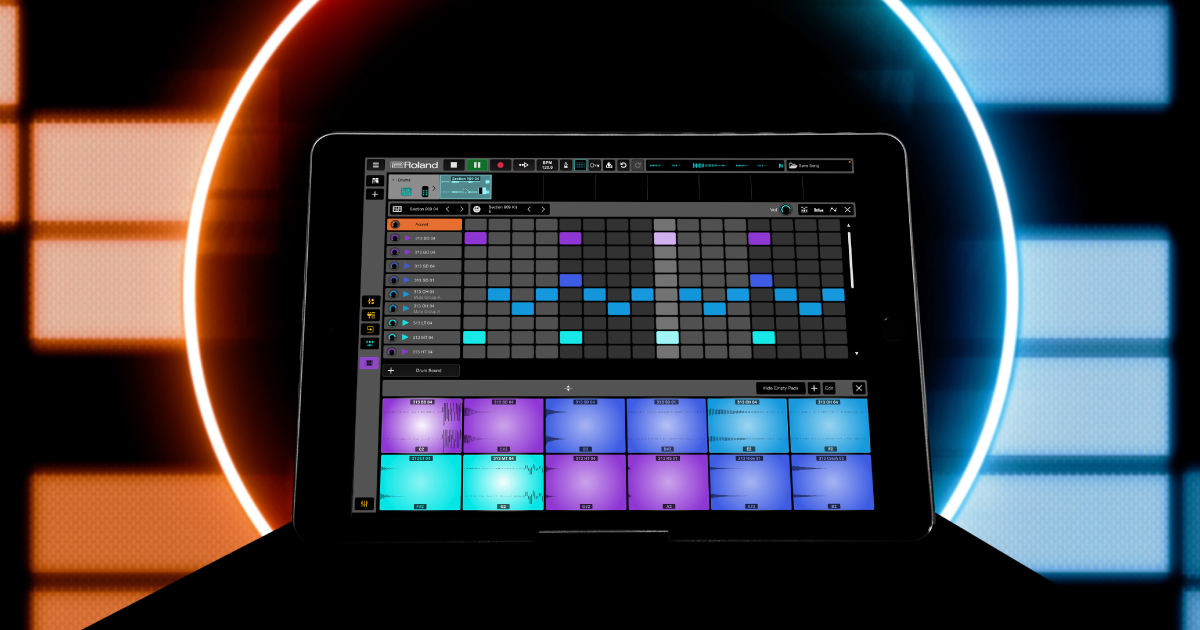Toggle Ovr overdub mode in the toolbar
The height and width of the screenshot is (630, 1200).
(594, 166)
